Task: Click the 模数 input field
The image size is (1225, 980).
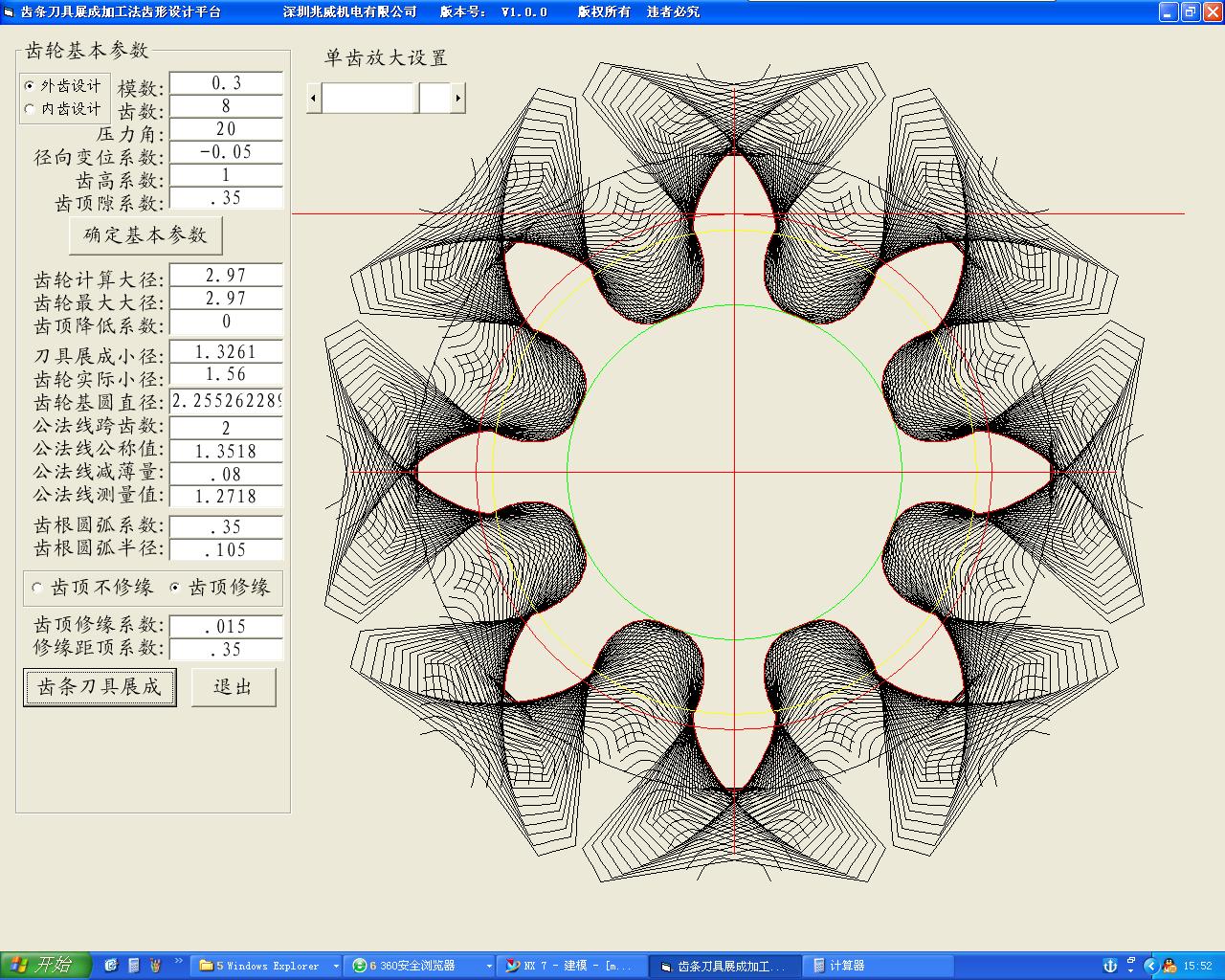Action: point(226,83)
